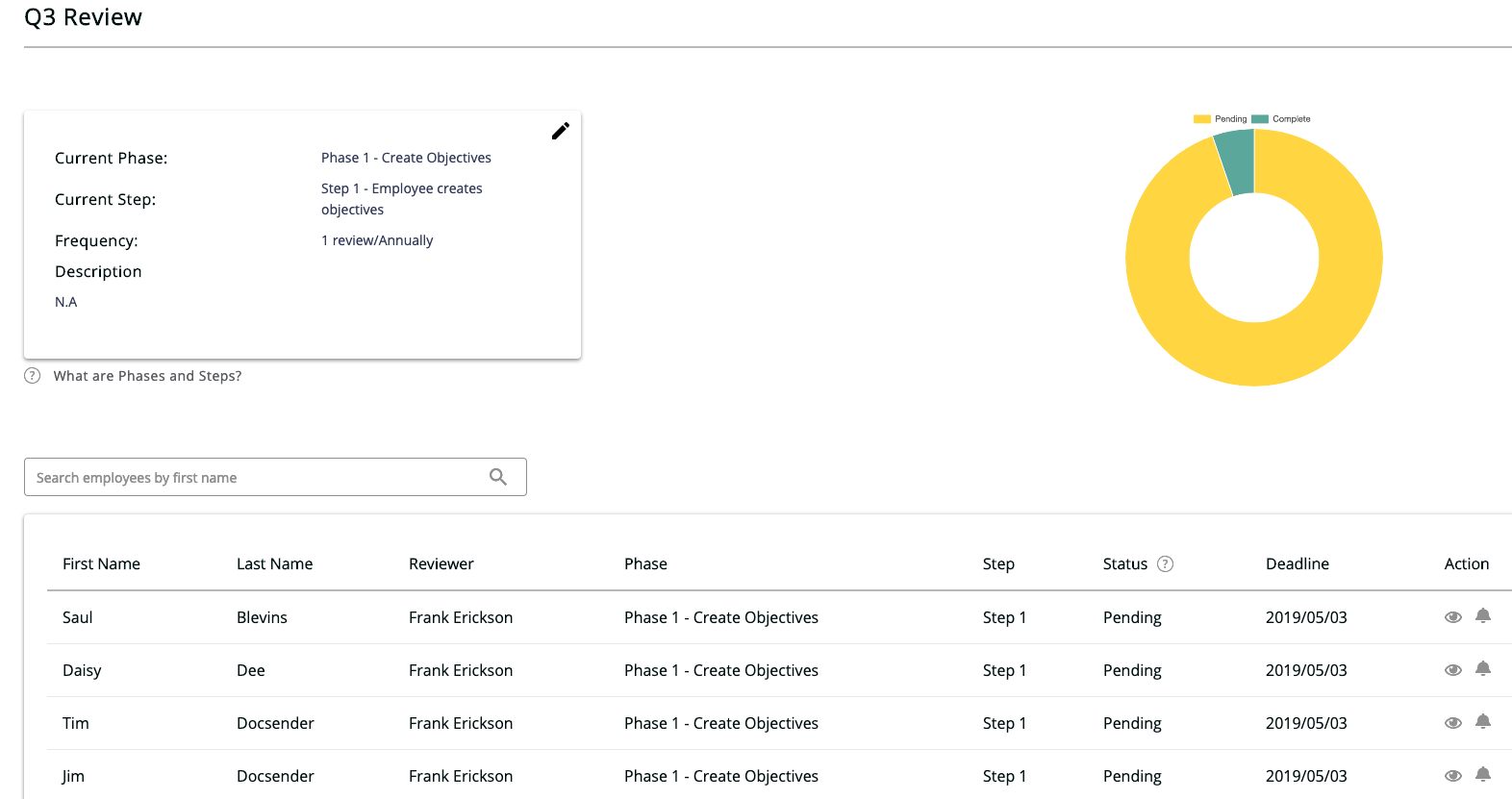Click Frank Erickson reviewer in Daisy's row
Screen dimensions: 1512x799
coord(461,670)
